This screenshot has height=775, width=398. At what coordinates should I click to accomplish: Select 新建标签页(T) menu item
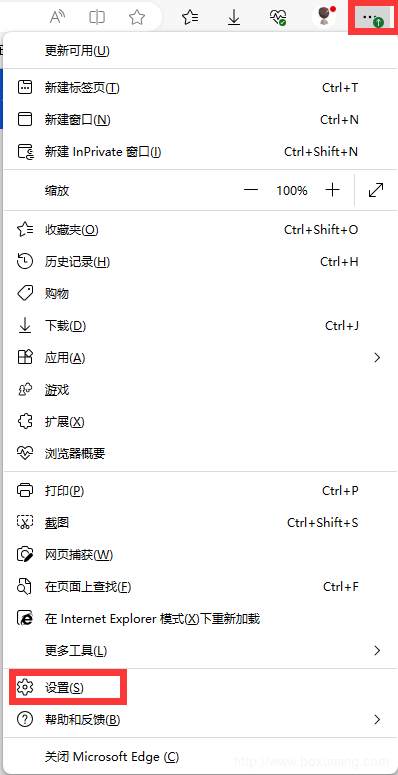(199, 88)
